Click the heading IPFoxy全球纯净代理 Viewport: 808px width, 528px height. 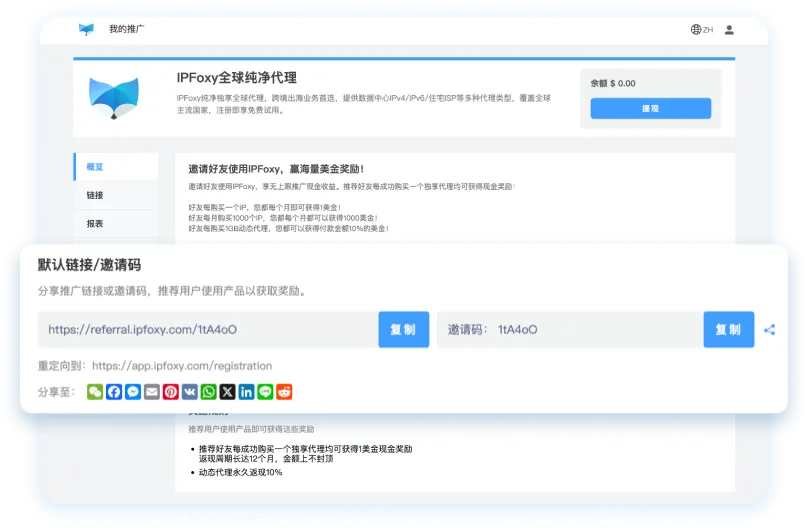click(x=237, y=78)
